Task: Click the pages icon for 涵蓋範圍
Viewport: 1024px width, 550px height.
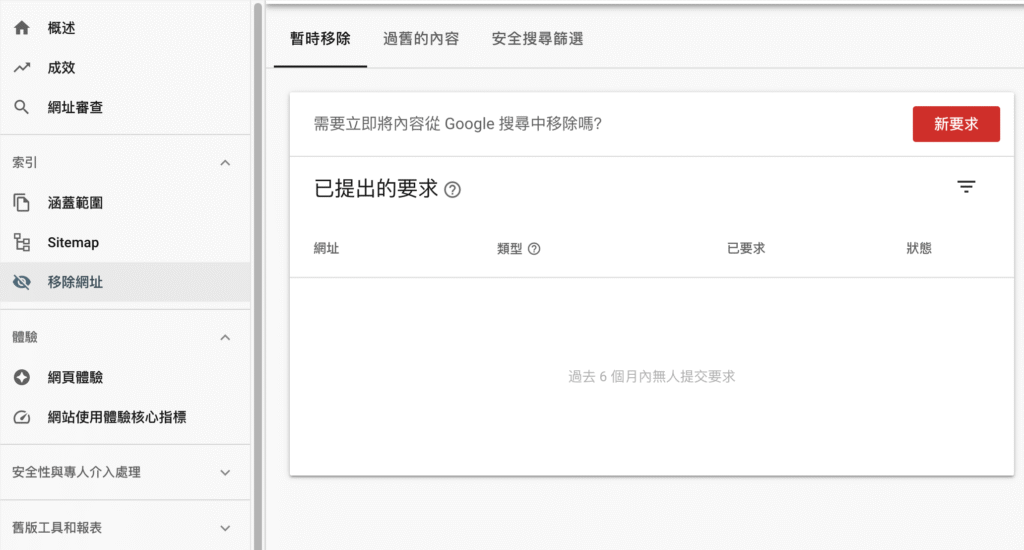Action: click(x=22, y=202)
